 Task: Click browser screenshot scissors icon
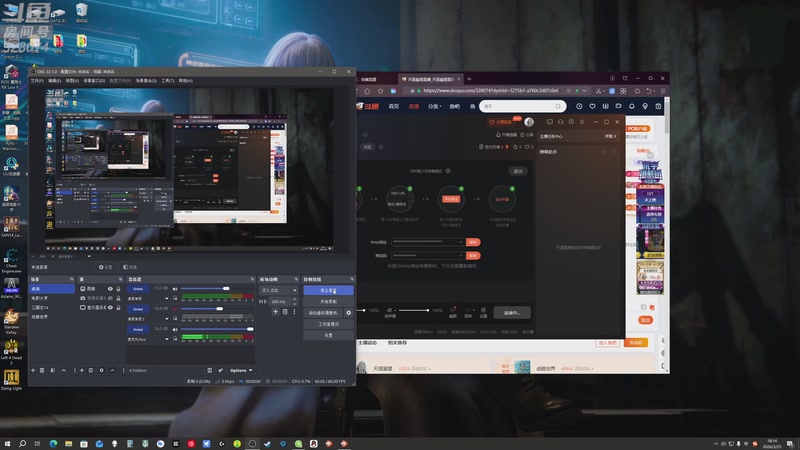(x=598, y=91)
